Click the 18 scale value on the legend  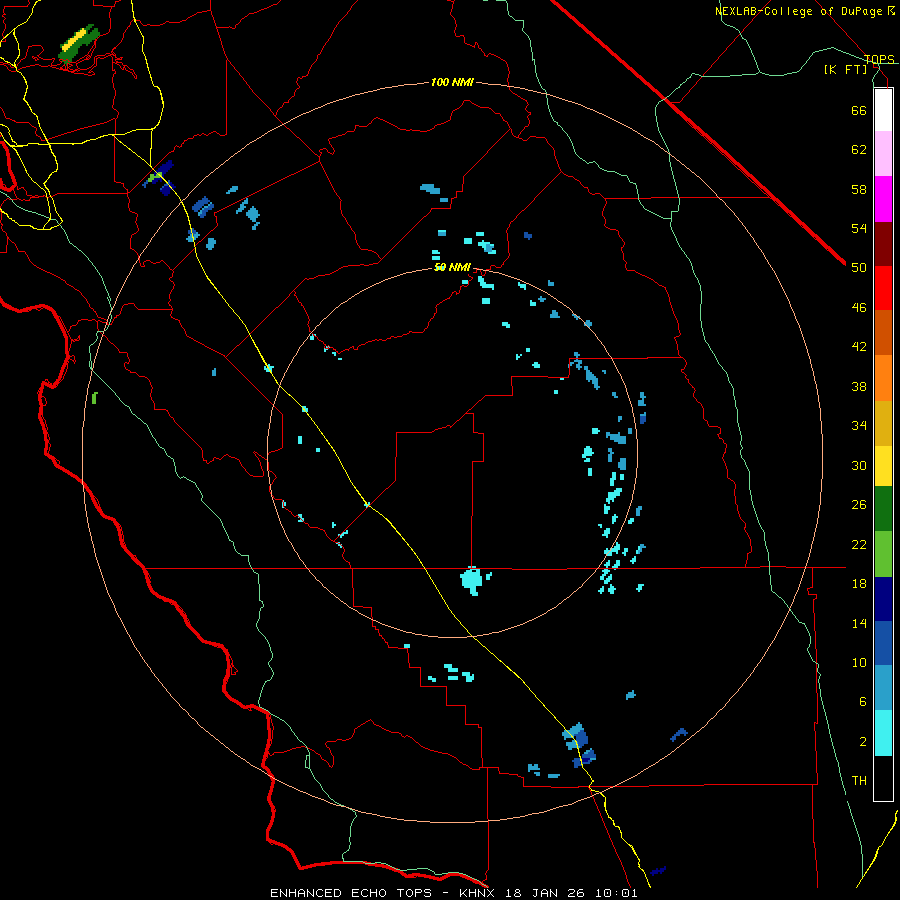[859, 584]
